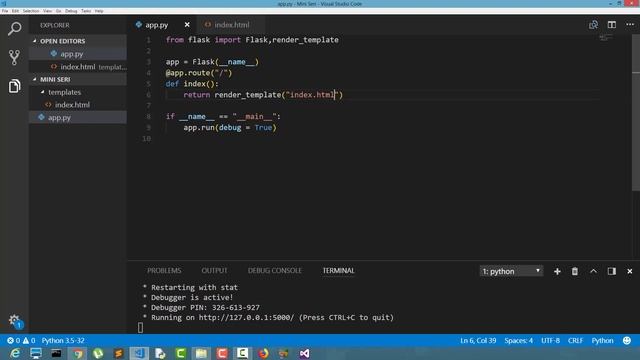This screenshot has width=640, height=360.
Task: Select Python 3.5-32 interpreter in status bar
Action: [63, 340]
